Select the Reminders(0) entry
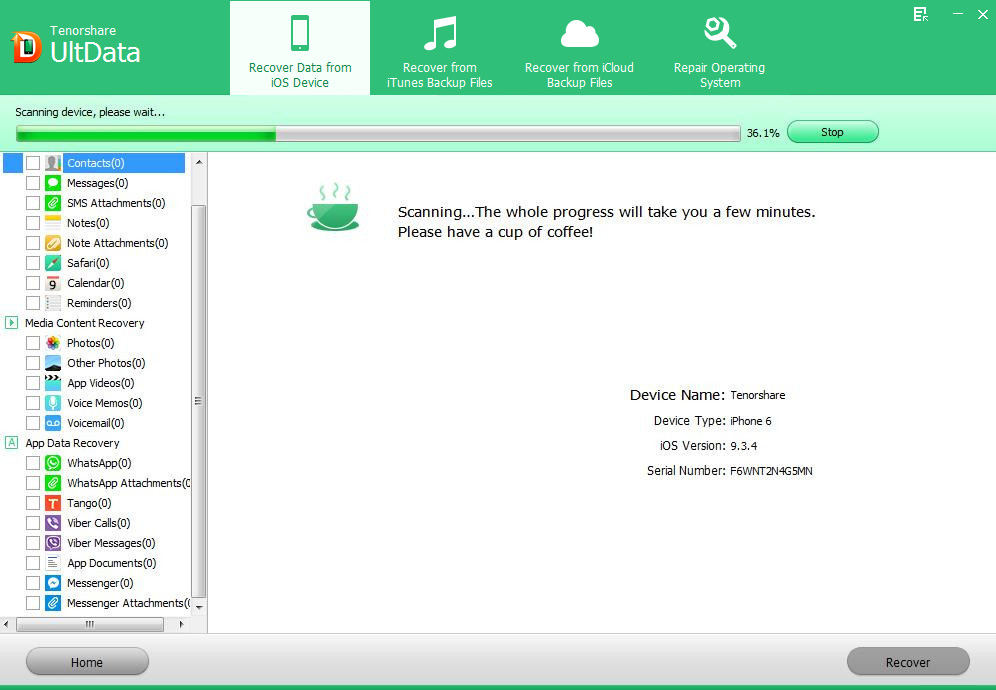This screenshot has width=996, height=690. tap(99, 303)
